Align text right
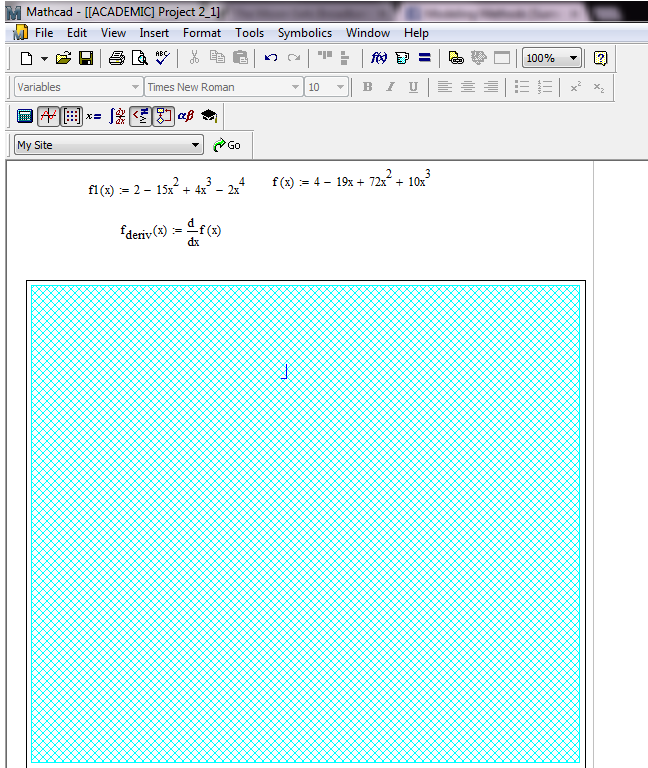The image size is (648, 768). [491, 87]
